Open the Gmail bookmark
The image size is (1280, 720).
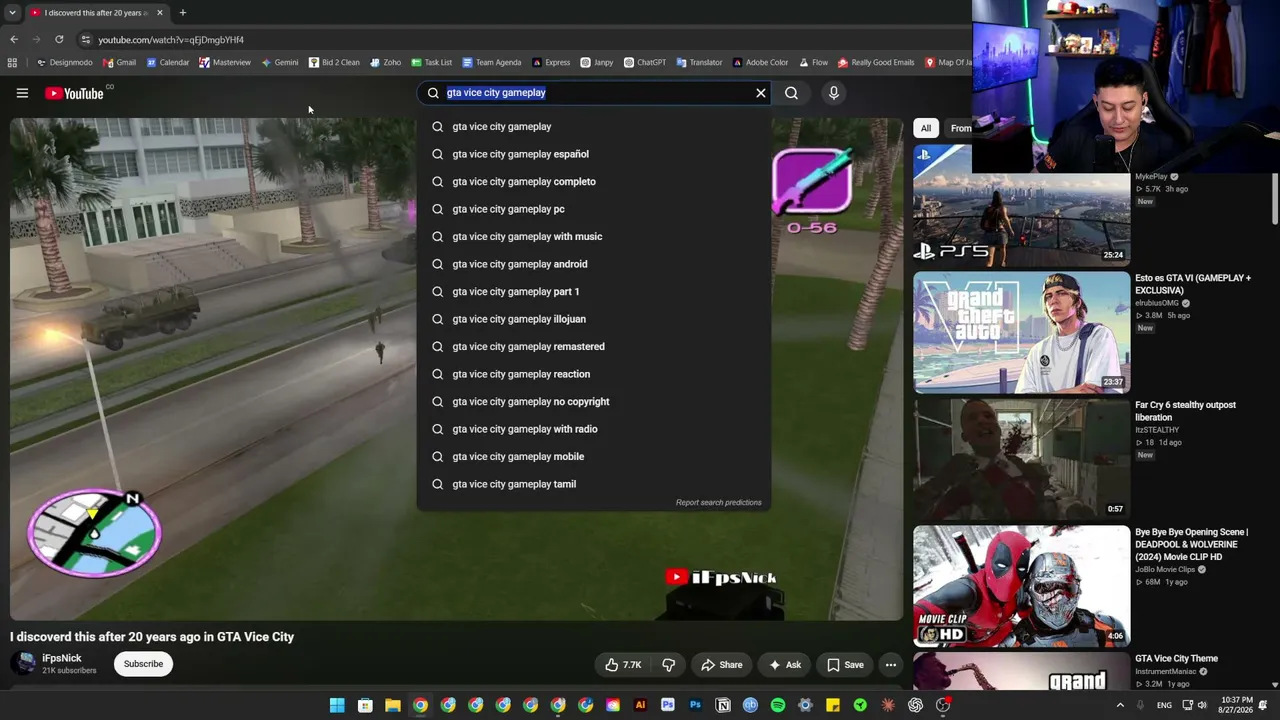pyautogui.click(x=119, y=62)
